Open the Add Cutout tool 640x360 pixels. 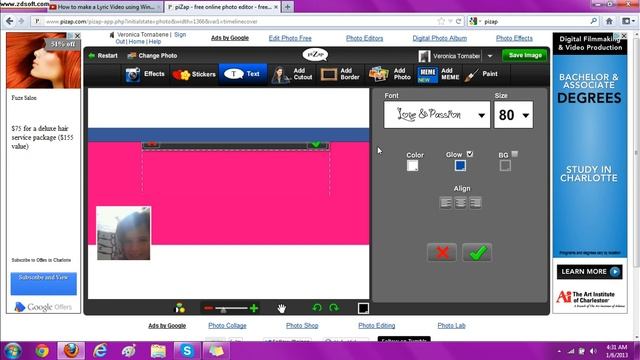click(292, 74)
